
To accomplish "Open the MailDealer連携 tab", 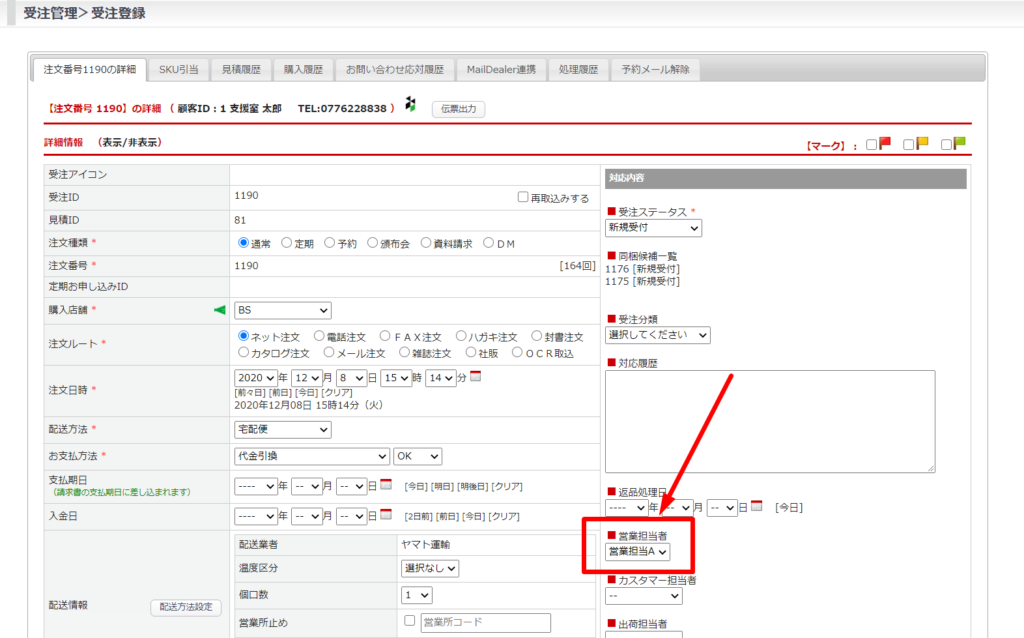I will 502,70.
